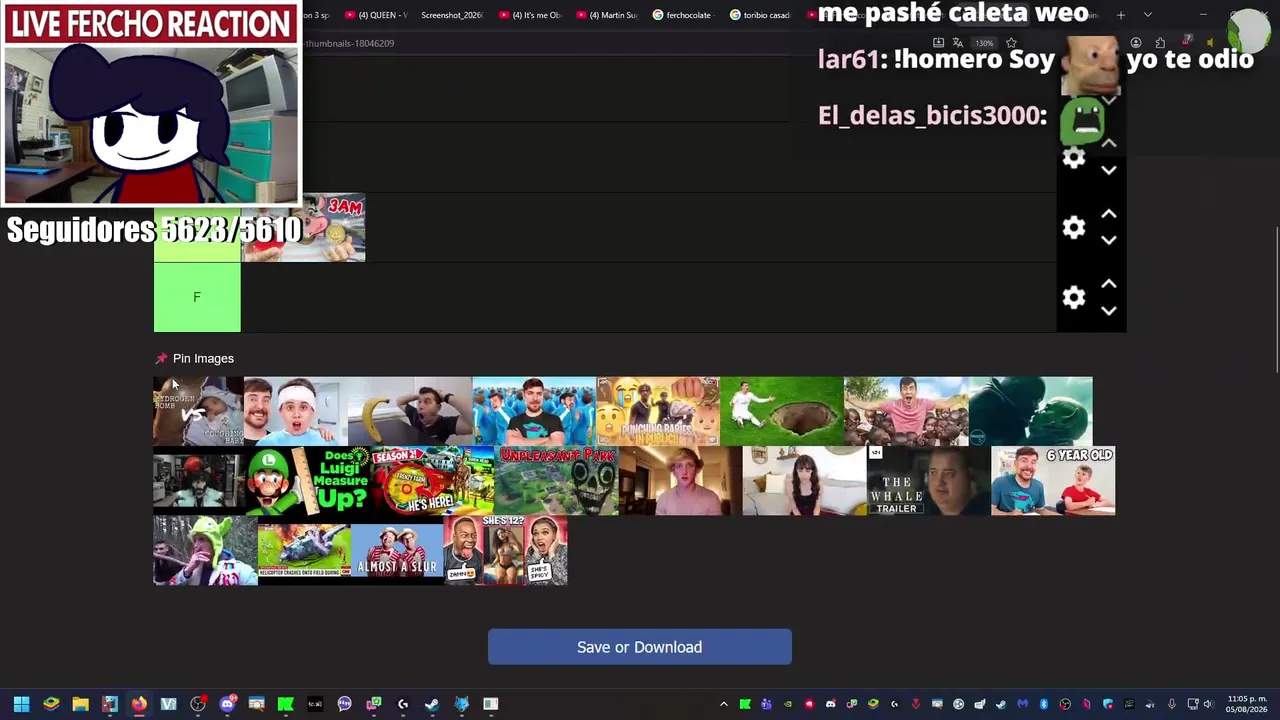This screenshot has width=1280, height=720.
Task: Switch to the toribio casad browser tab
Action: click(x=760, y=15)
